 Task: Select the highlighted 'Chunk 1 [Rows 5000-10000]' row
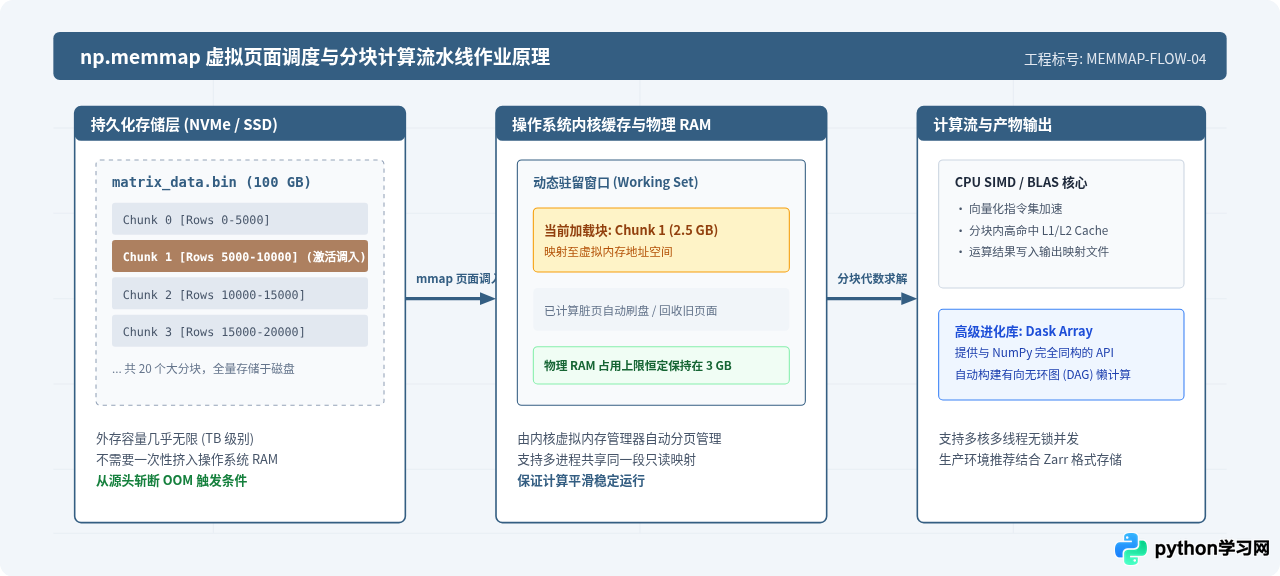pos(240,256)
